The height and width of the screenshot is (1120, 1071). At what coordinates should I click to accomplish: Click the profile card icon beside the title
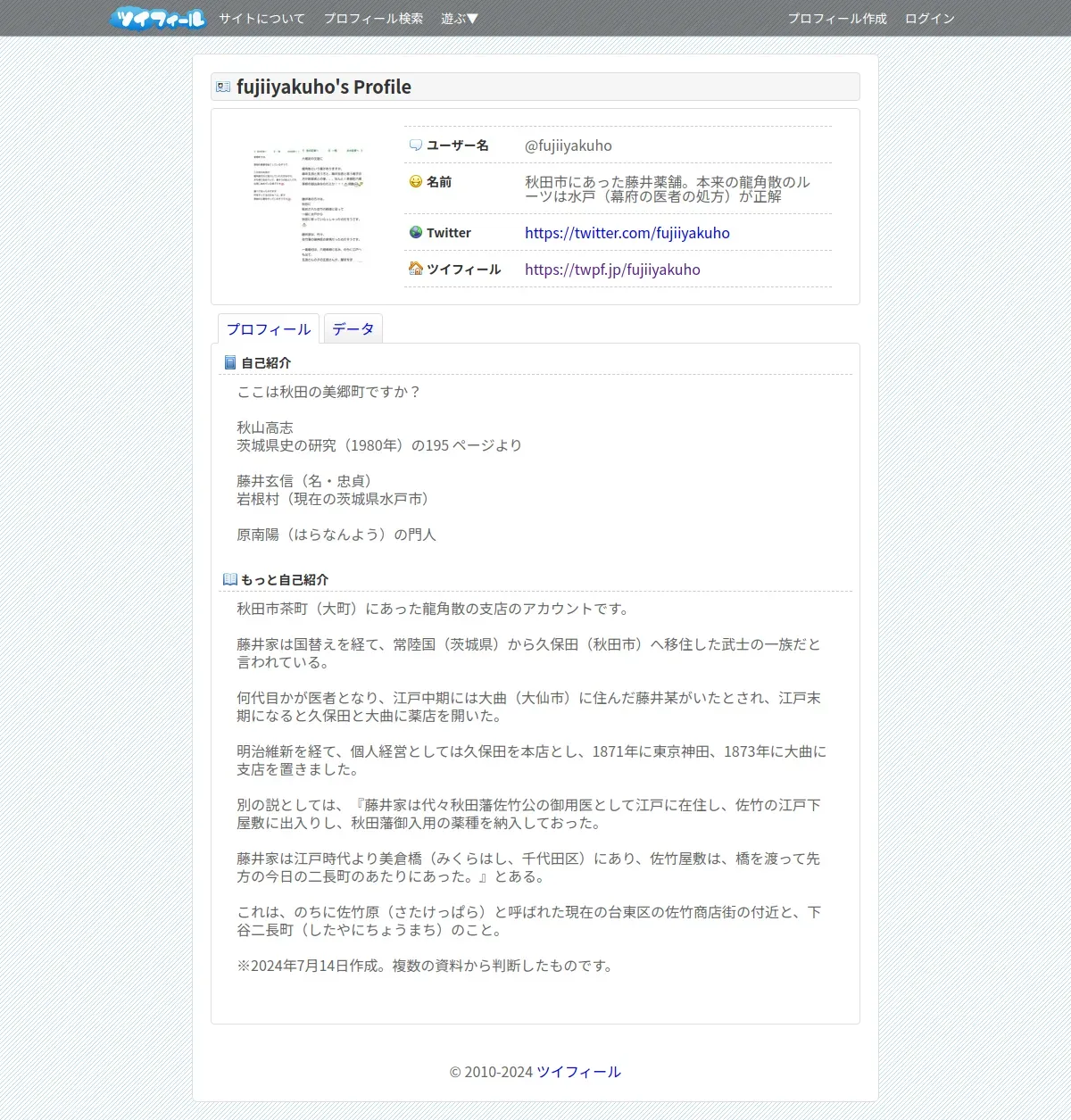(223, 87)
